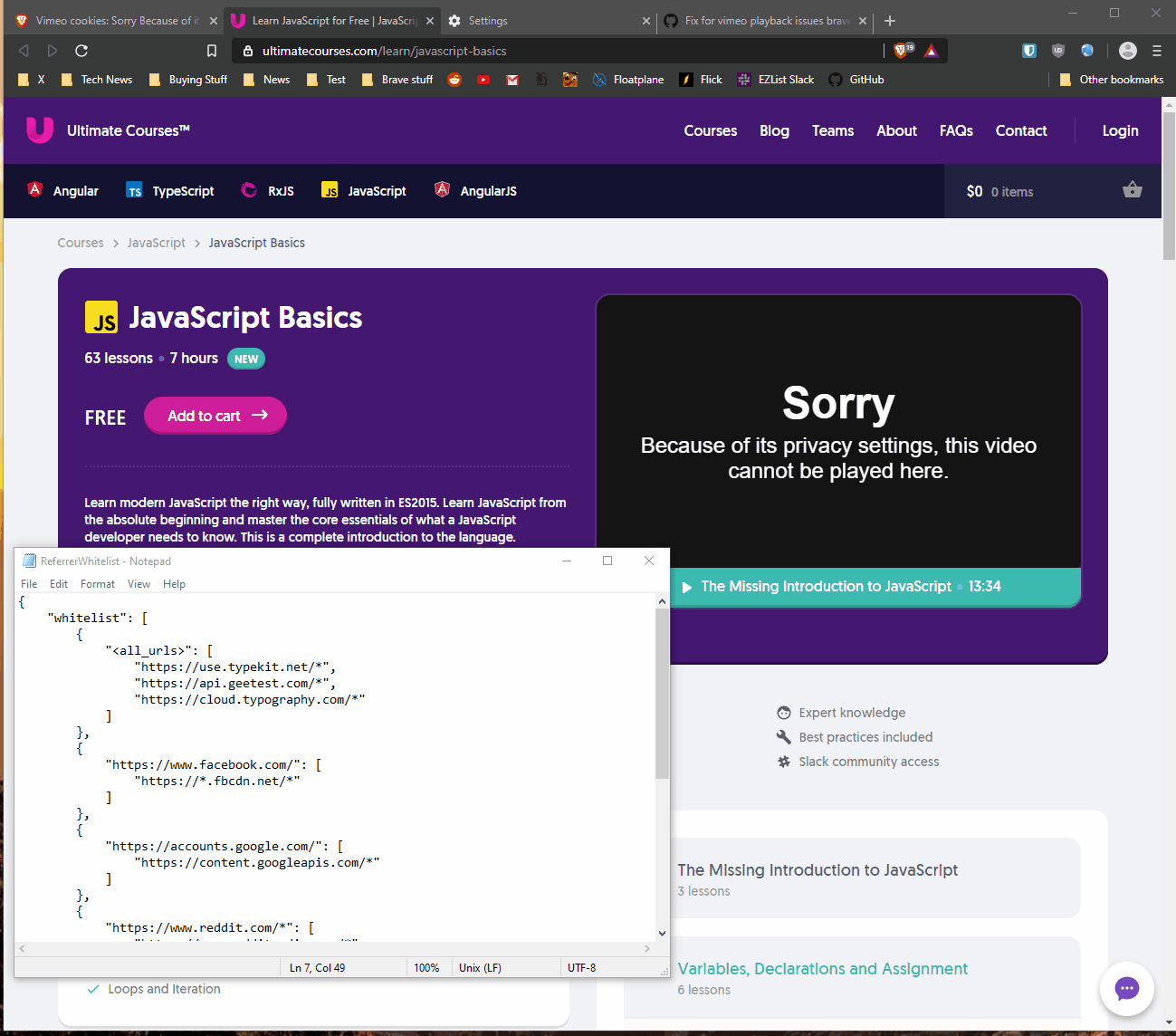The height and width of the screenshot is (1036, 1176).
Task: Play The Missing Introduction to JavaScript video
Action: click(687, 587)
